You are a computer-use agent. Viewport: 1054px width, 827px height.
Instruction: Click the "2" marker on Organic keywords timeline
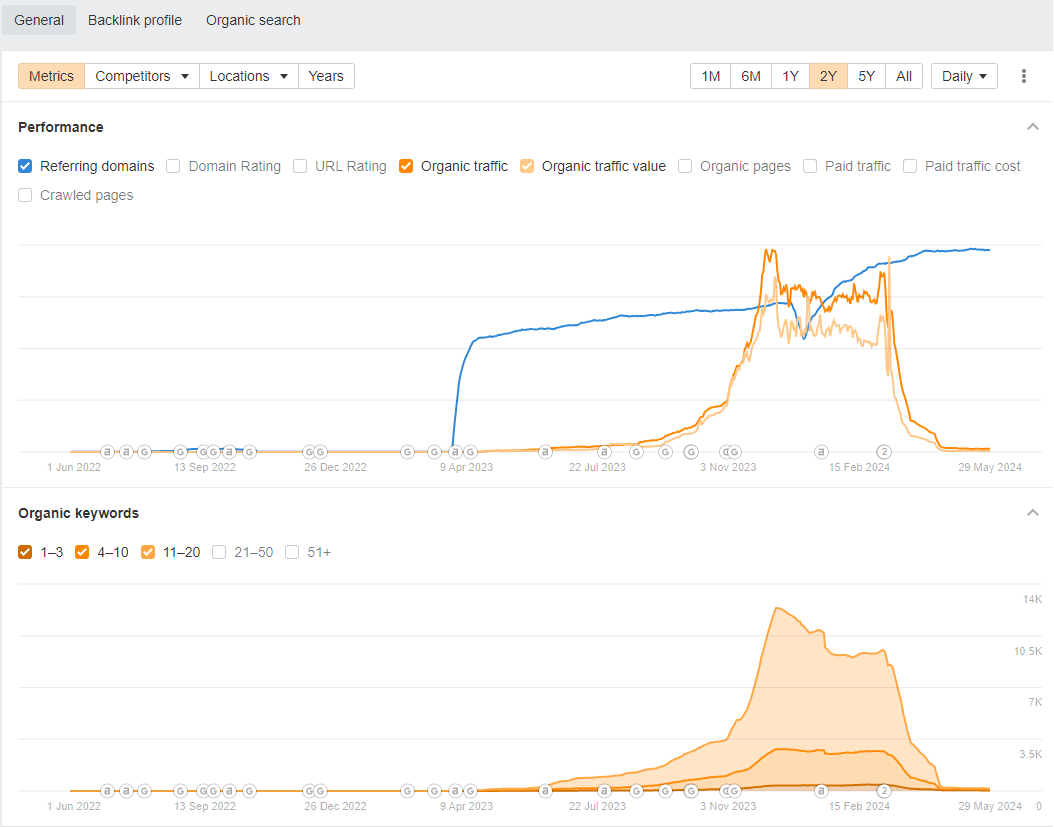click(x=884, y=791)
